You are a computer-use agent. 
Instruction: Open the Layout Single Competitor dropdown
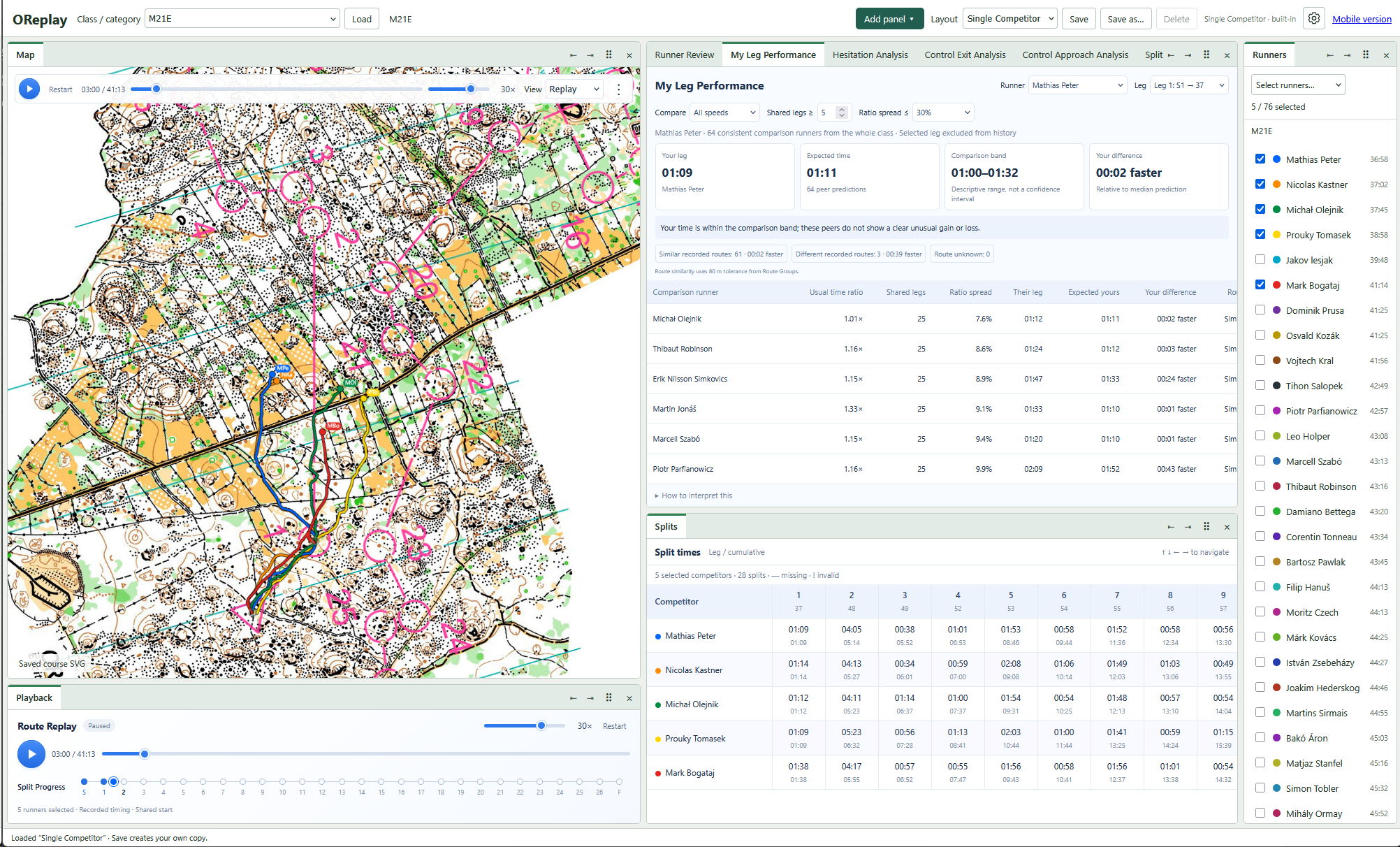click(1009, 19)
